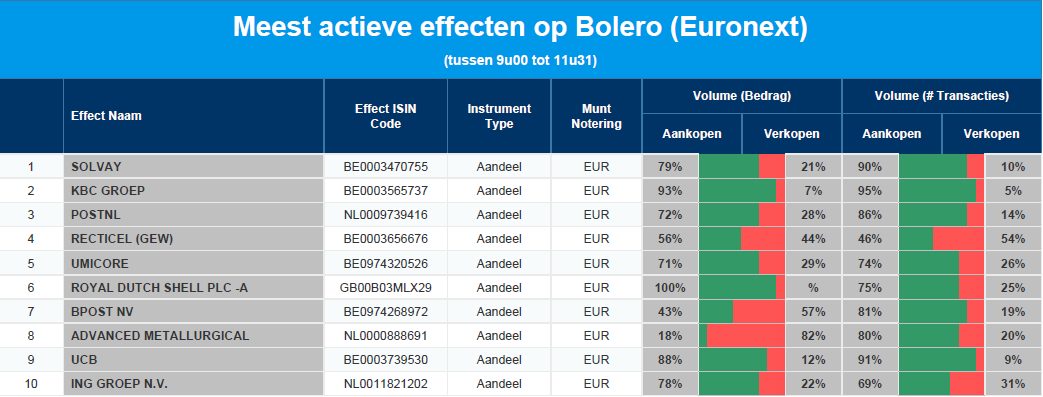
Task: Select UCB's 88% Aankopen value
Action: click(x=670, y=360)
